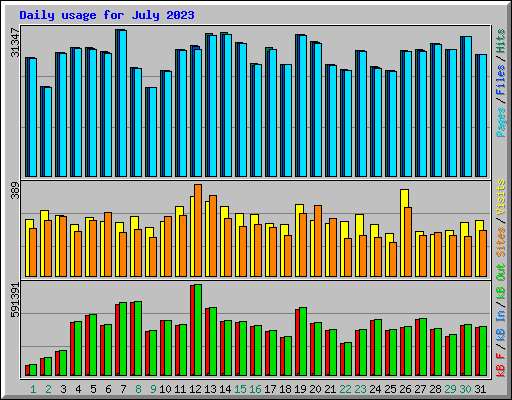The width and height of the screenshot is (512, 400).
Task: Click day label 20 on the x-axis
Action: [x=315, y=389]
